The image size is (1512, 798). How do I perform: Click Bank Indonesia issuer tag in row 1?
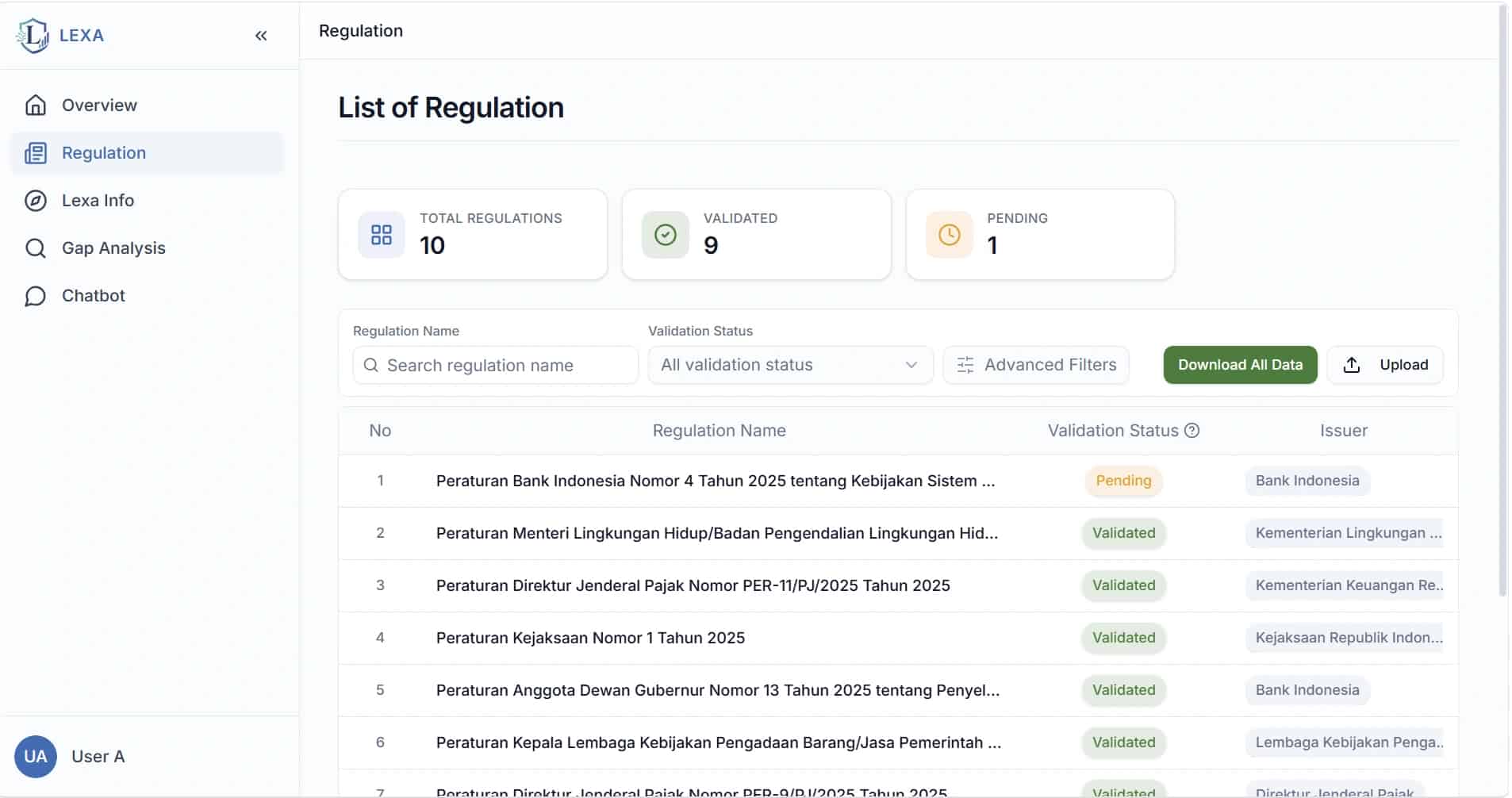(x=1307, y=481)
